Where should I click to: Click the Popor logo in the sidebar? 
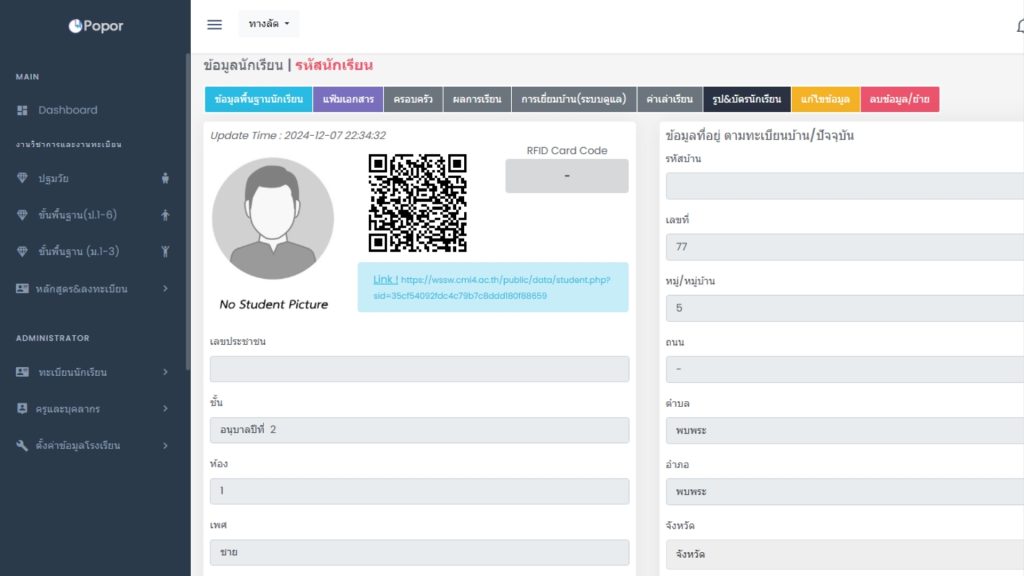point(96,26)
